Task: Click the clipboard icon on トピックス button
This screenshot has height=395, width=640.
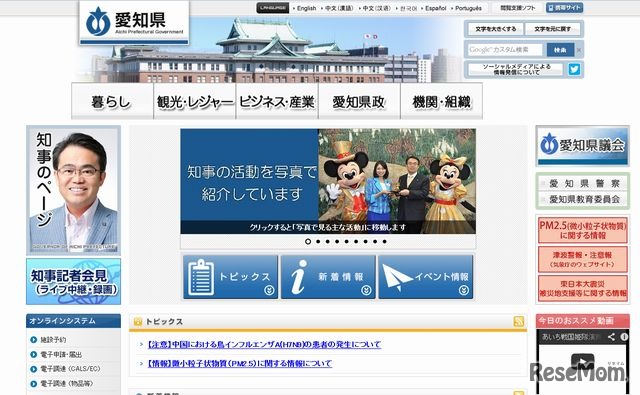Action: click(x=200, y=277)
